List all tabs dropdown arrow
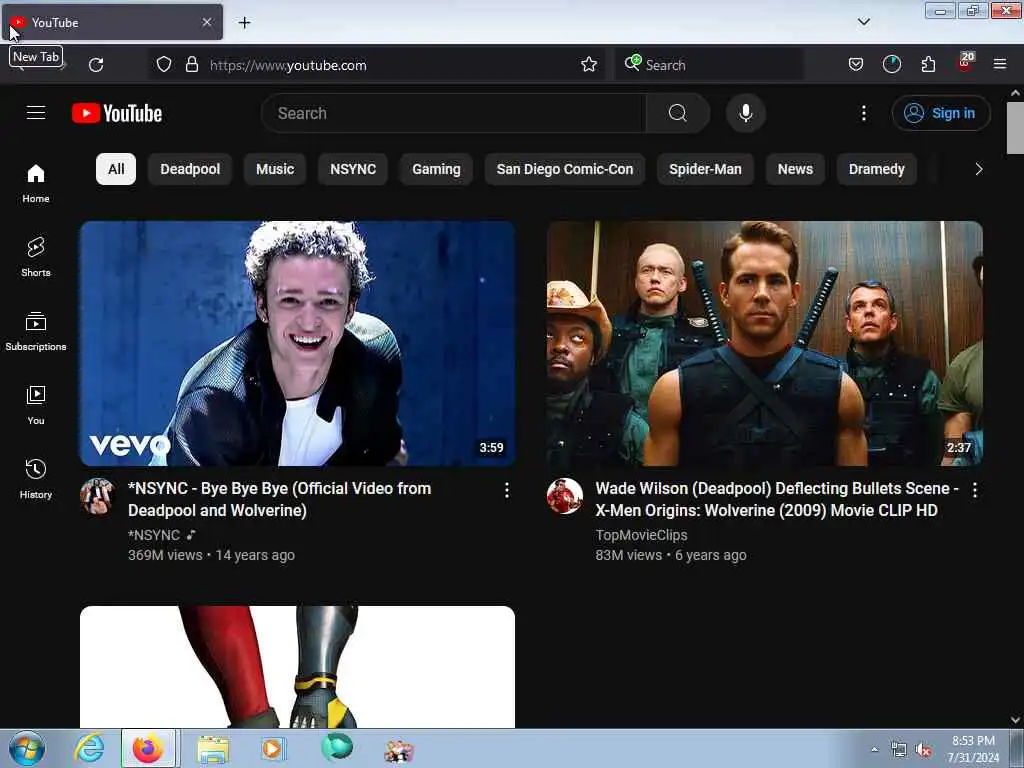Viewport: 1024px width, 768px height. coord(863,22)
